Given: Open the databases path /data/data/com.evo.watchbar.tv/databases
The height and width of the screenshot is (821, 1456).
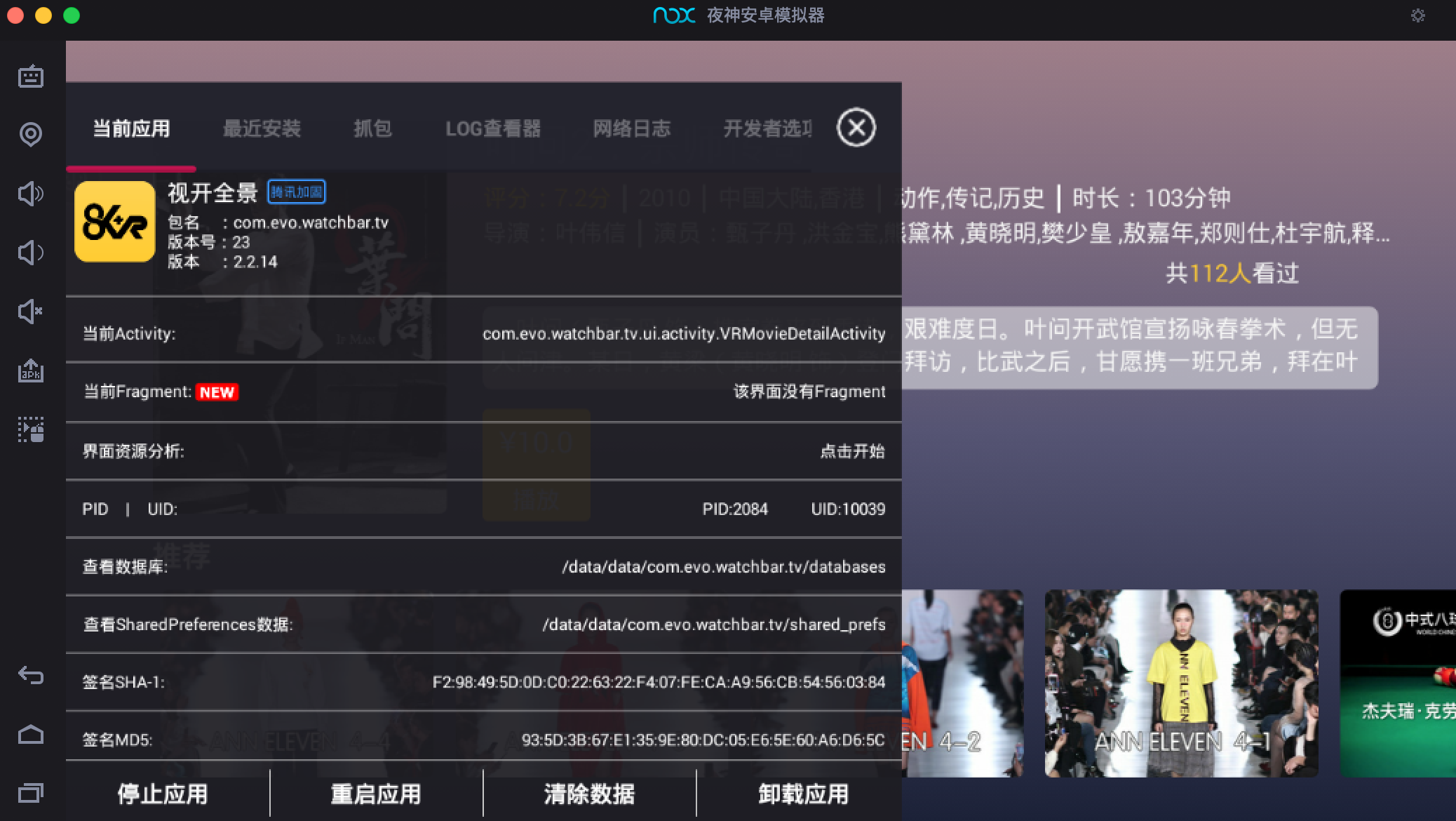Looking at the screenshot, I should point(724,567).
